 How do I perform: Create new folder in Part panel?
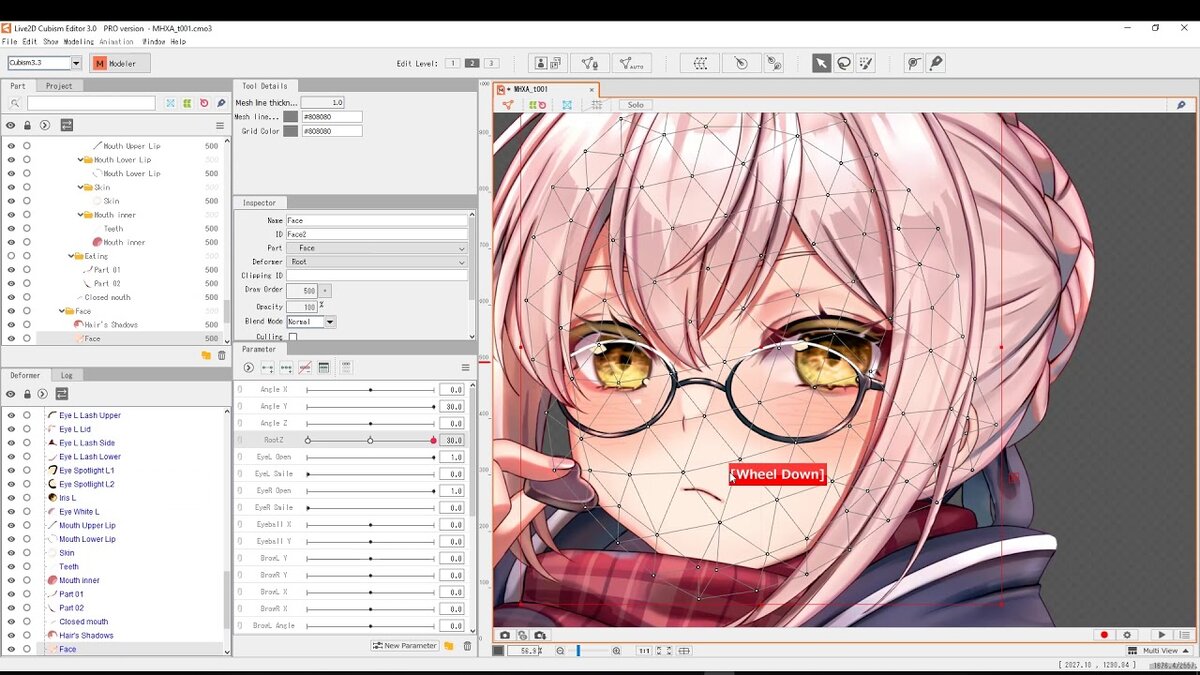click(206, 355)
